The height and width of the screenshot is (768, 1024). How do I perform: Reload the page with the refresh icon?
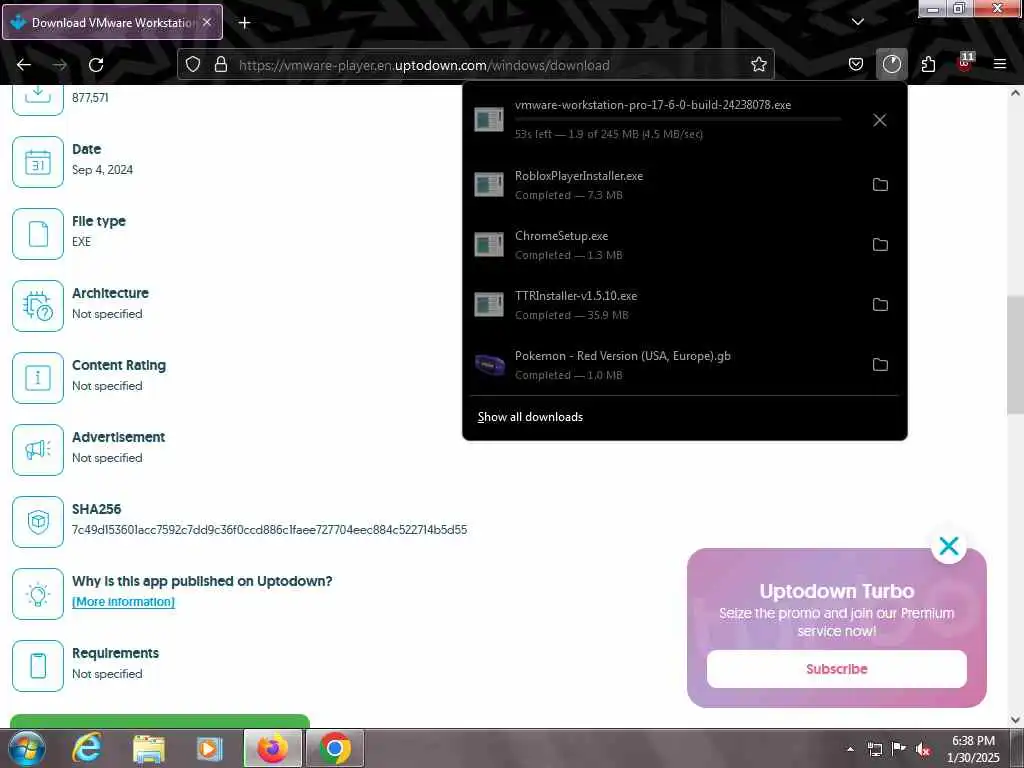pyautogui.click(x=96, y=65)
